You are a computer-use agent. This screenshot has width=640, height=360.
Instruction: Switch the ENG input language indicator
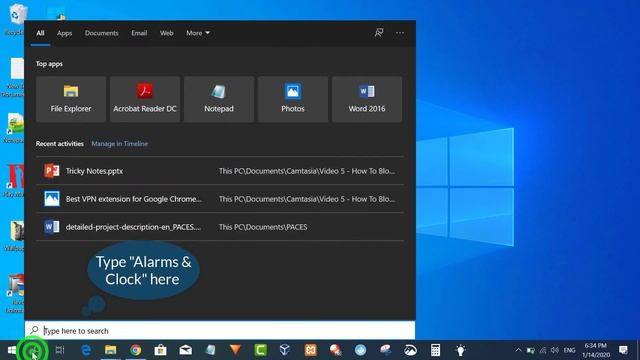coord(569,350)
